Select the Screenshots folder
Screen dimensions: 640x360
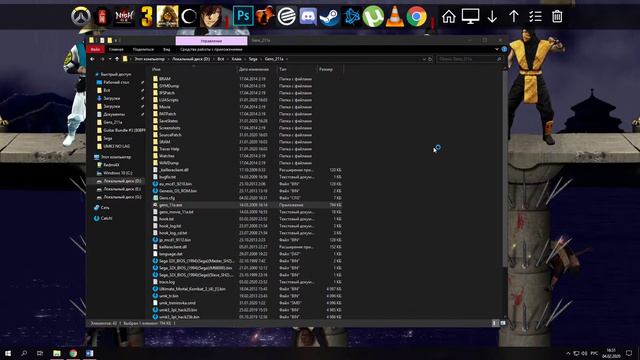click(169, 128)
